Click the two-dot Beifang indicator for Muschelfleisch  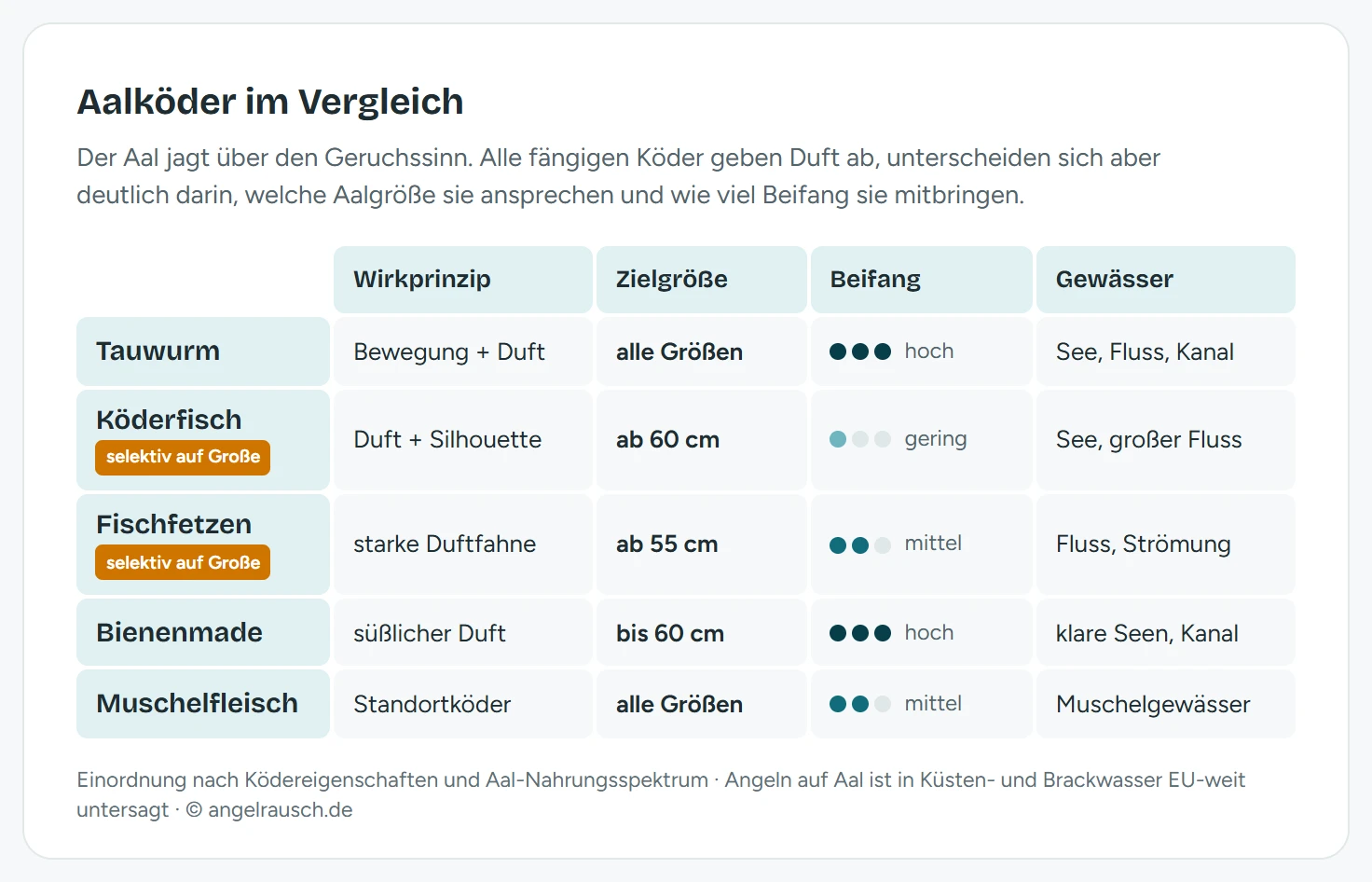(860, 704)
